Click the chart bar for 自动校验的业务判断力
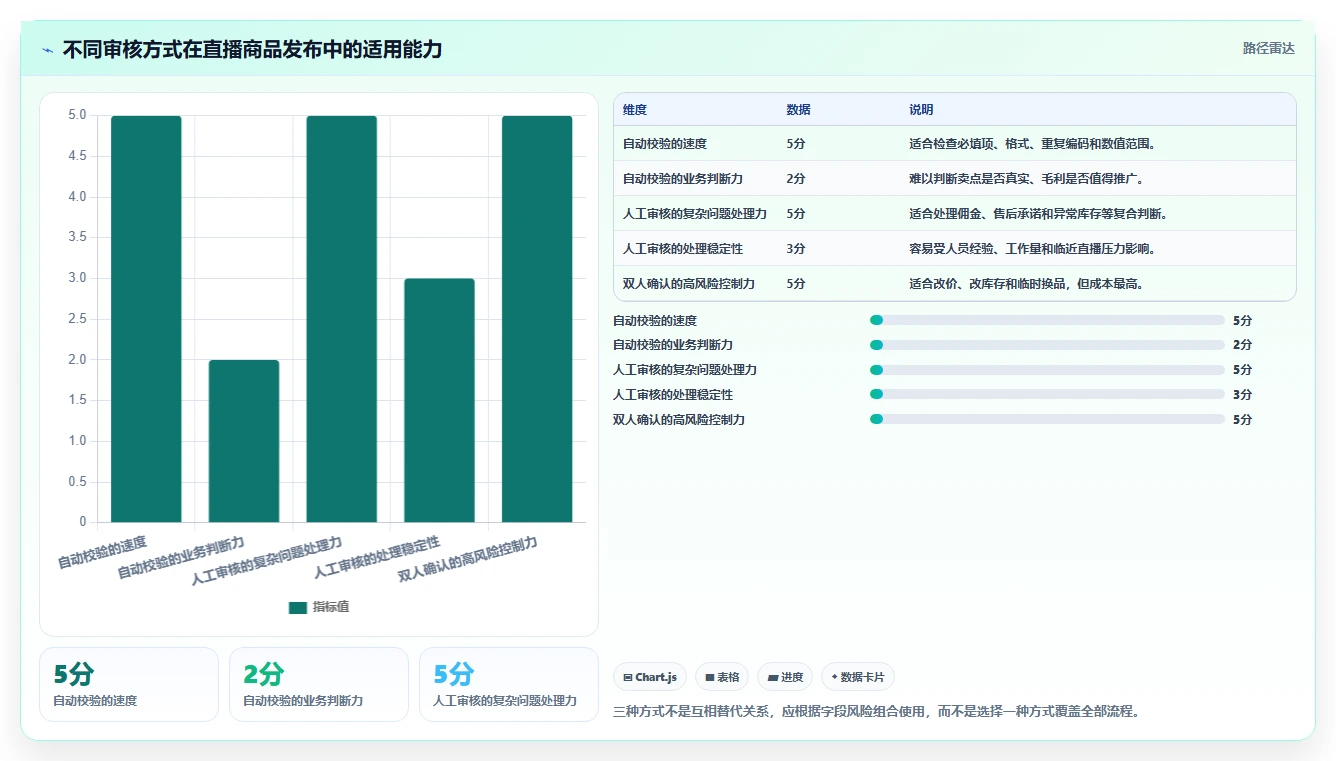Image resolution: width=1336 pixels, height=761 pixels. 244,441
